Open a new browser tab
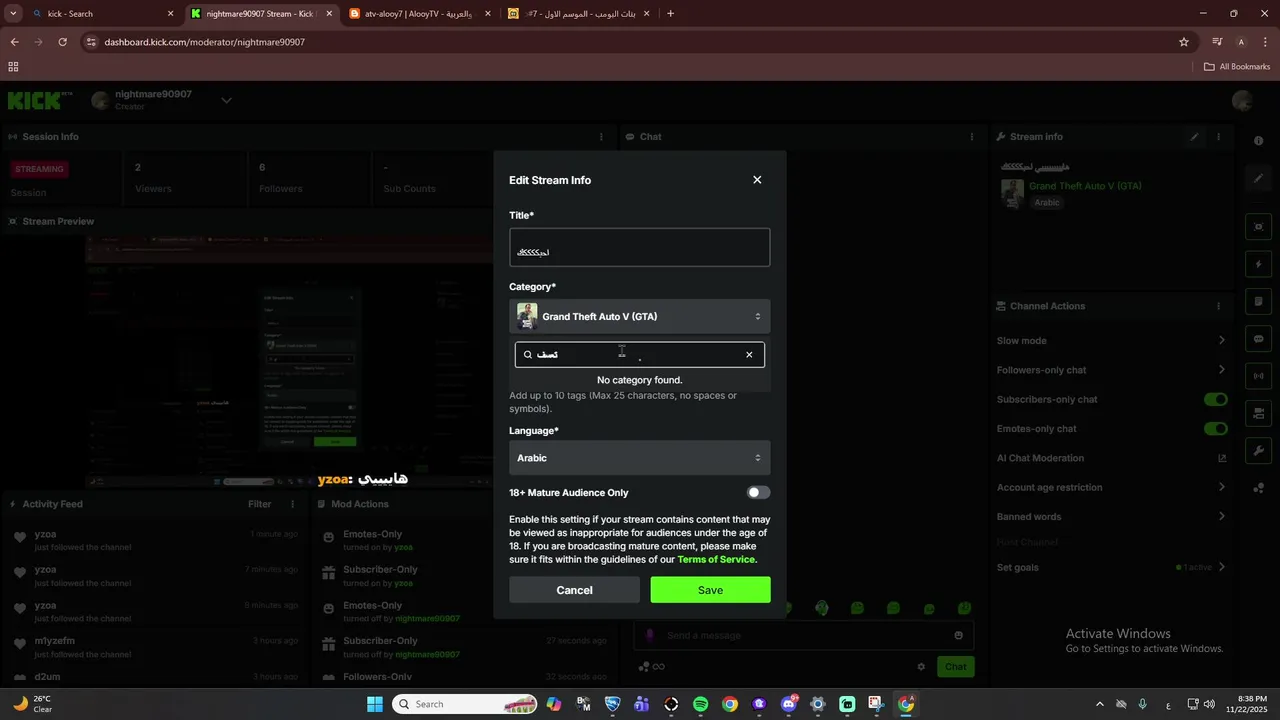The width and height of the screenshot is (1280, 720). tap(670, 14)
